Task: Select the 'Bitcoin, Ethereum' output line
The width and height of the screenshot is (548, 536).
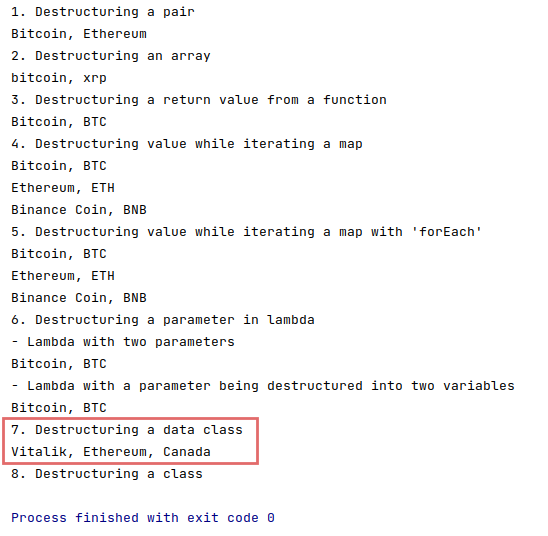Action: pyautogui.click(x=79, y=34)
